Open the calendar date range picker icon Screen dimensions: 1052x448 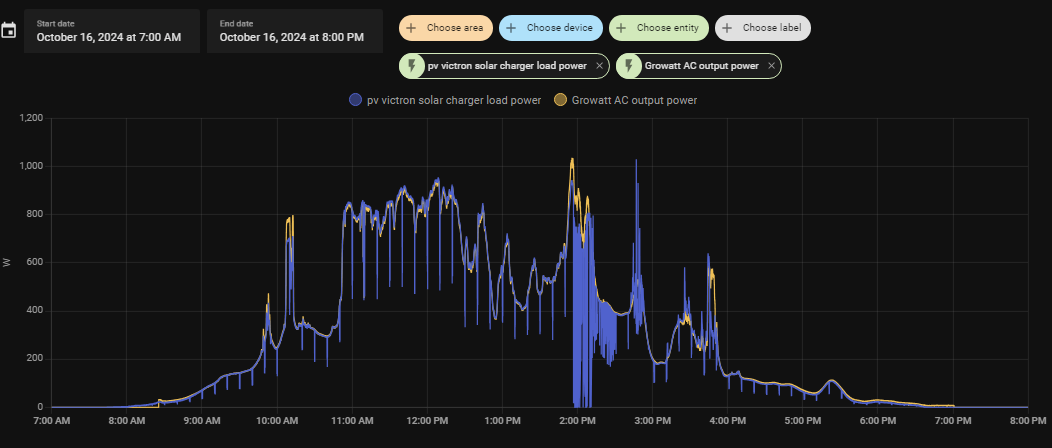pyautogui.click(x=9, y=31)
